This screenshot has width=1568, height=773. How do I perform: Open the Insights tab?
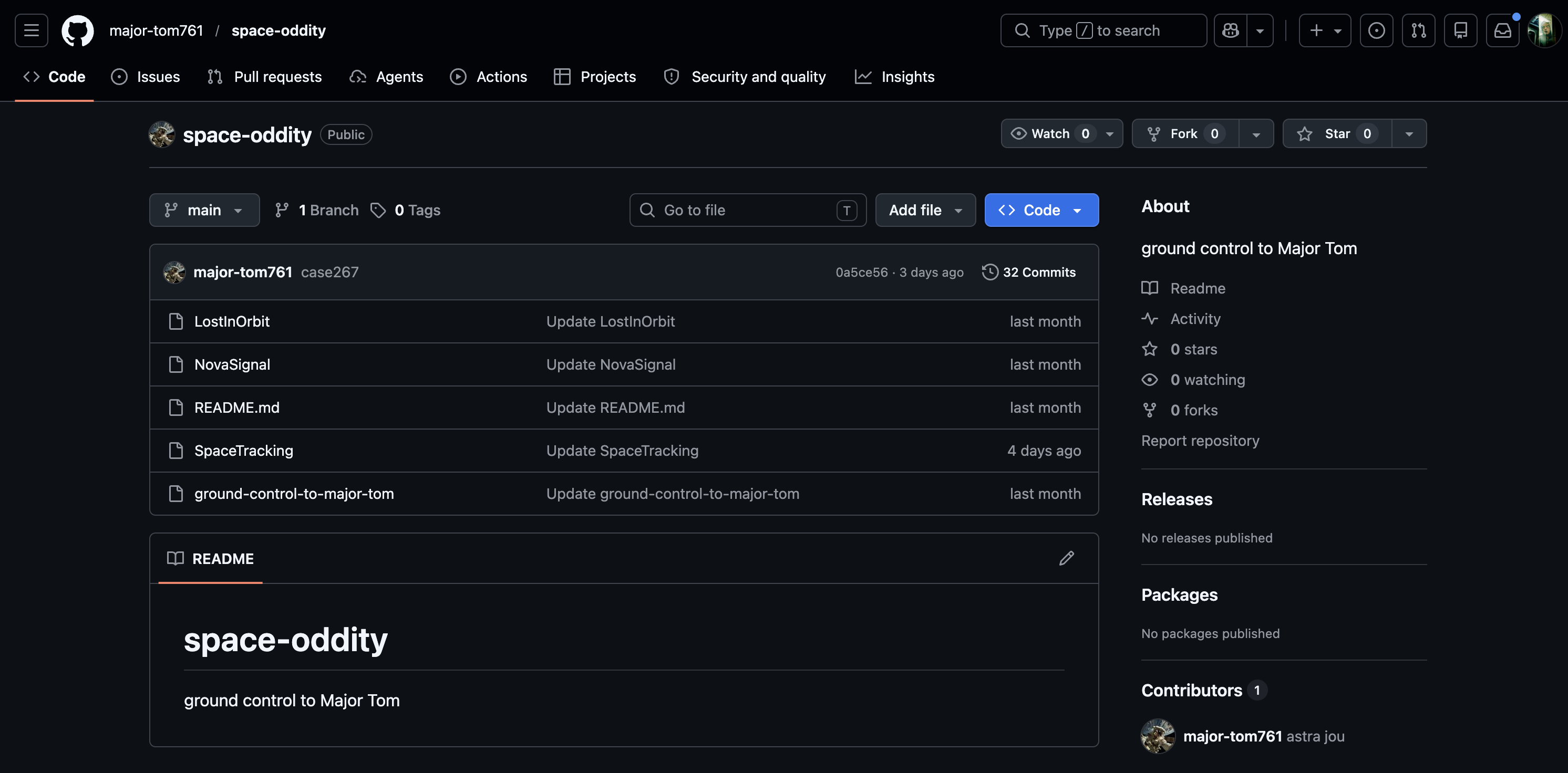(x=895, y=77)
